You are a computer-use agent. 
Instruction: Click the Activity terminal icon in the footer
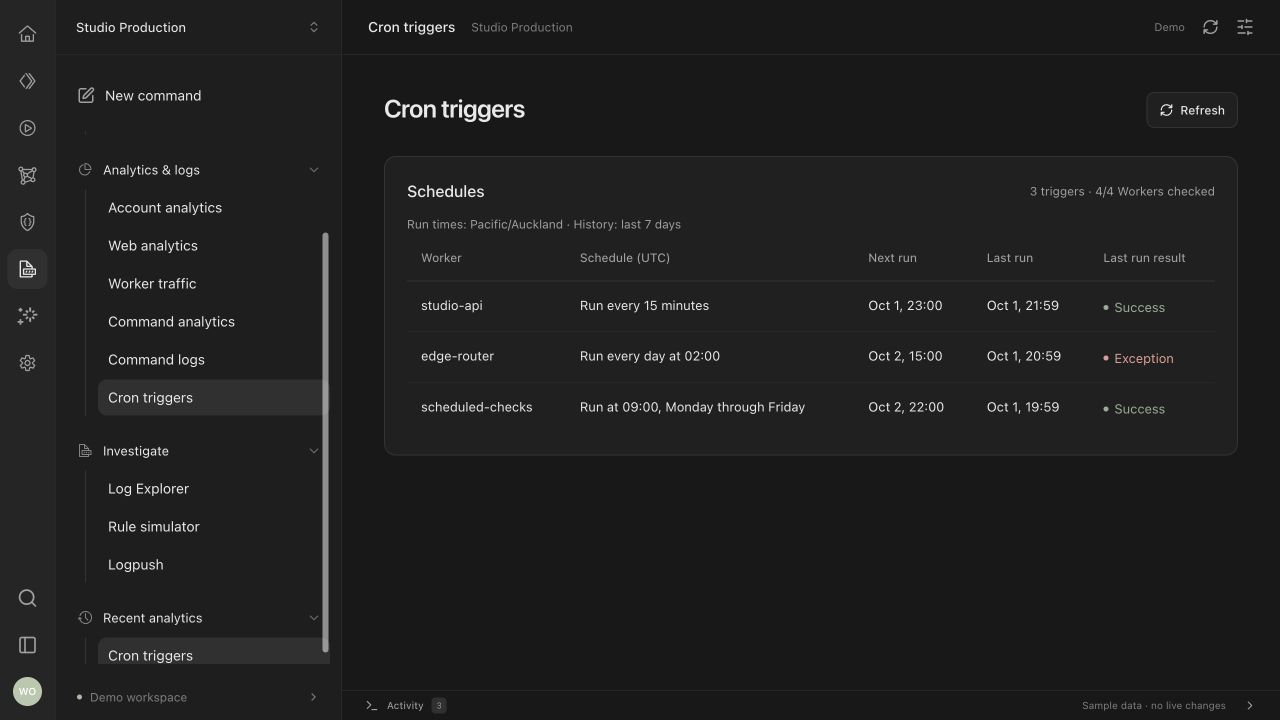click(372, 705)
